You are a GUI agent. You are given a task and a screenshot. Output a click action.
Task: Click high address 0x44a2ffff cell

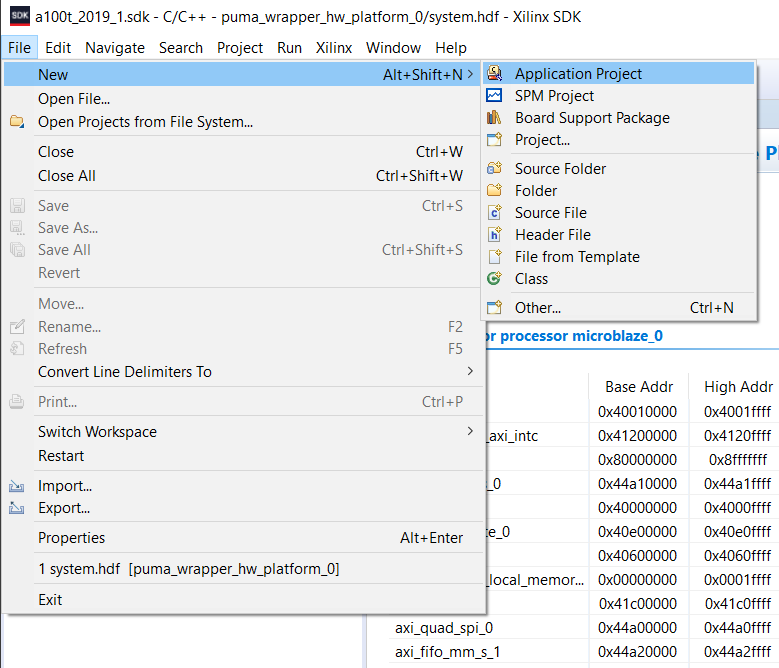click(x=737, y=652)
